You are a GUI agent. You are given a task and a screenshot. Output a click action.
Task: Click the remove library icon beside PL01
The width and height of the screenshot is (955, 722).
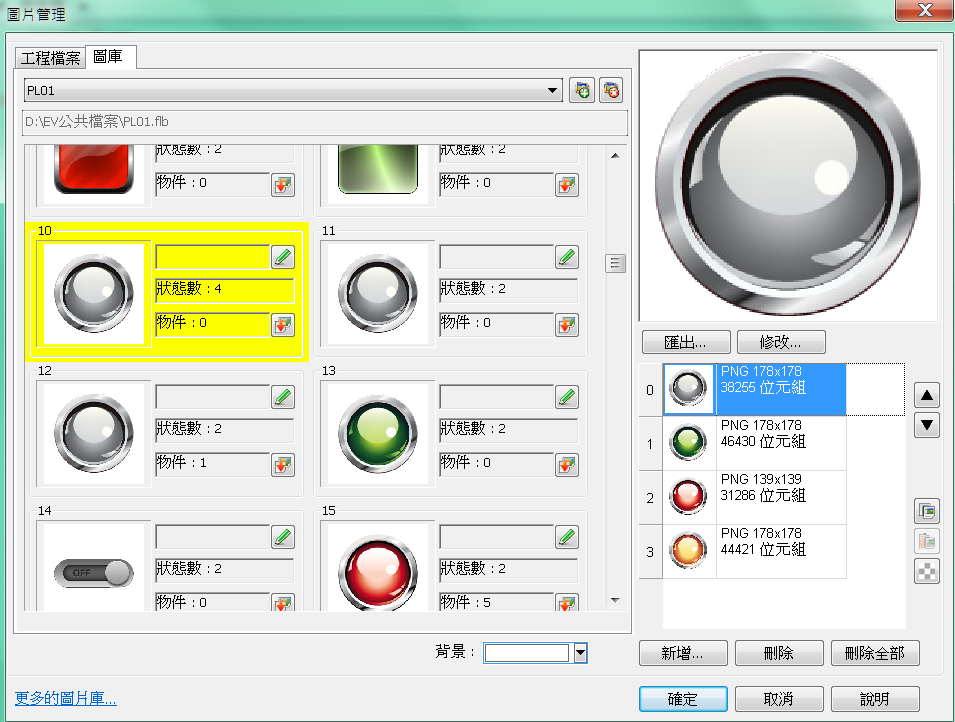[x=611, y=91]
